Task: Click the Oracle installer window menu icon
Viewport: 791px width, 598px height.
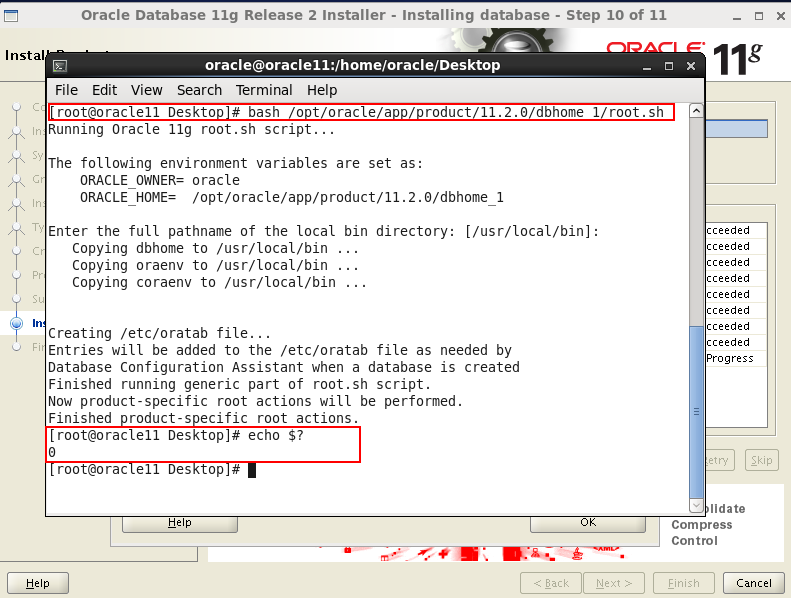Action: coord(11,16)
